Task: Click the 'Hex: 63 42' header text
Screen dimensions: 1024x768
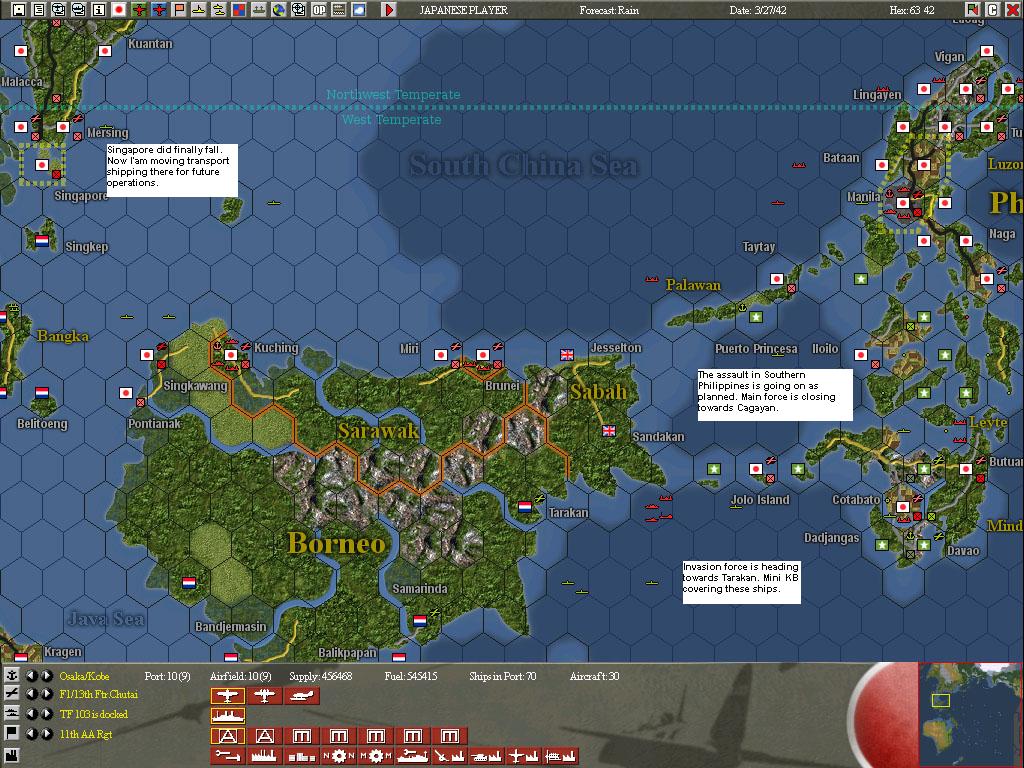Action: [x=912, y=10]
